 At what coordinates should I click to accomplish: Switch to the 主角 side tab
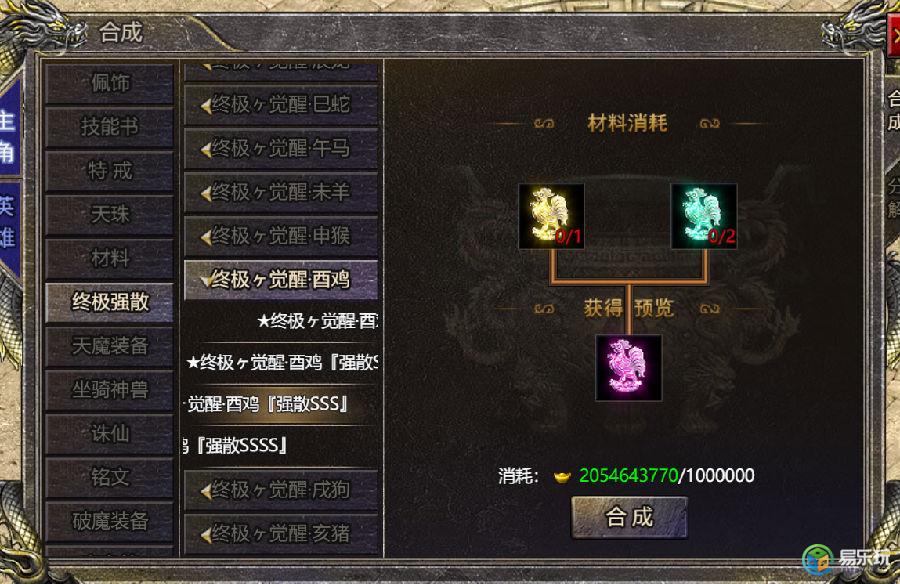pyautogui.click(x=8, y=136)
